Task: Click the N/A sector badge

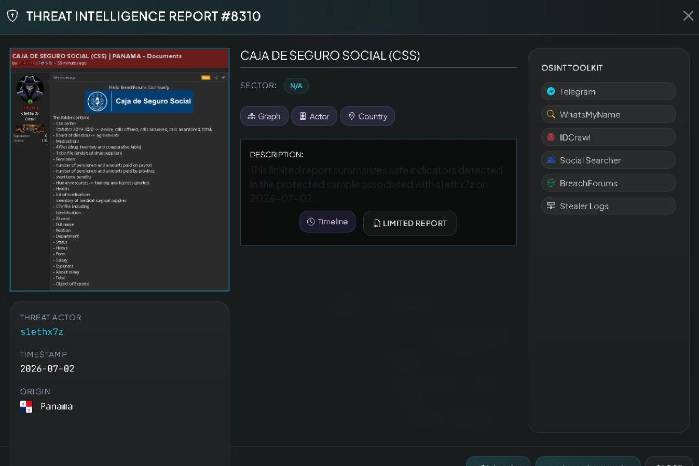Action: [296, 86]
